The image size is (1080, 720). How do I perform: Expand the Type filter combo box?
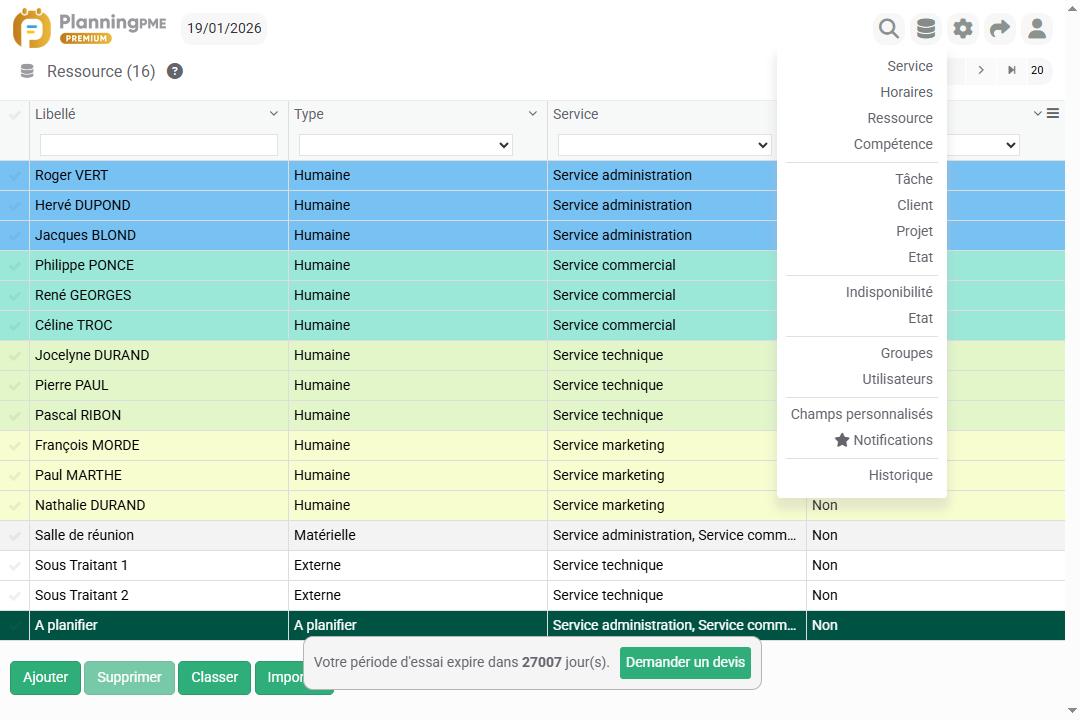point(405,144)
